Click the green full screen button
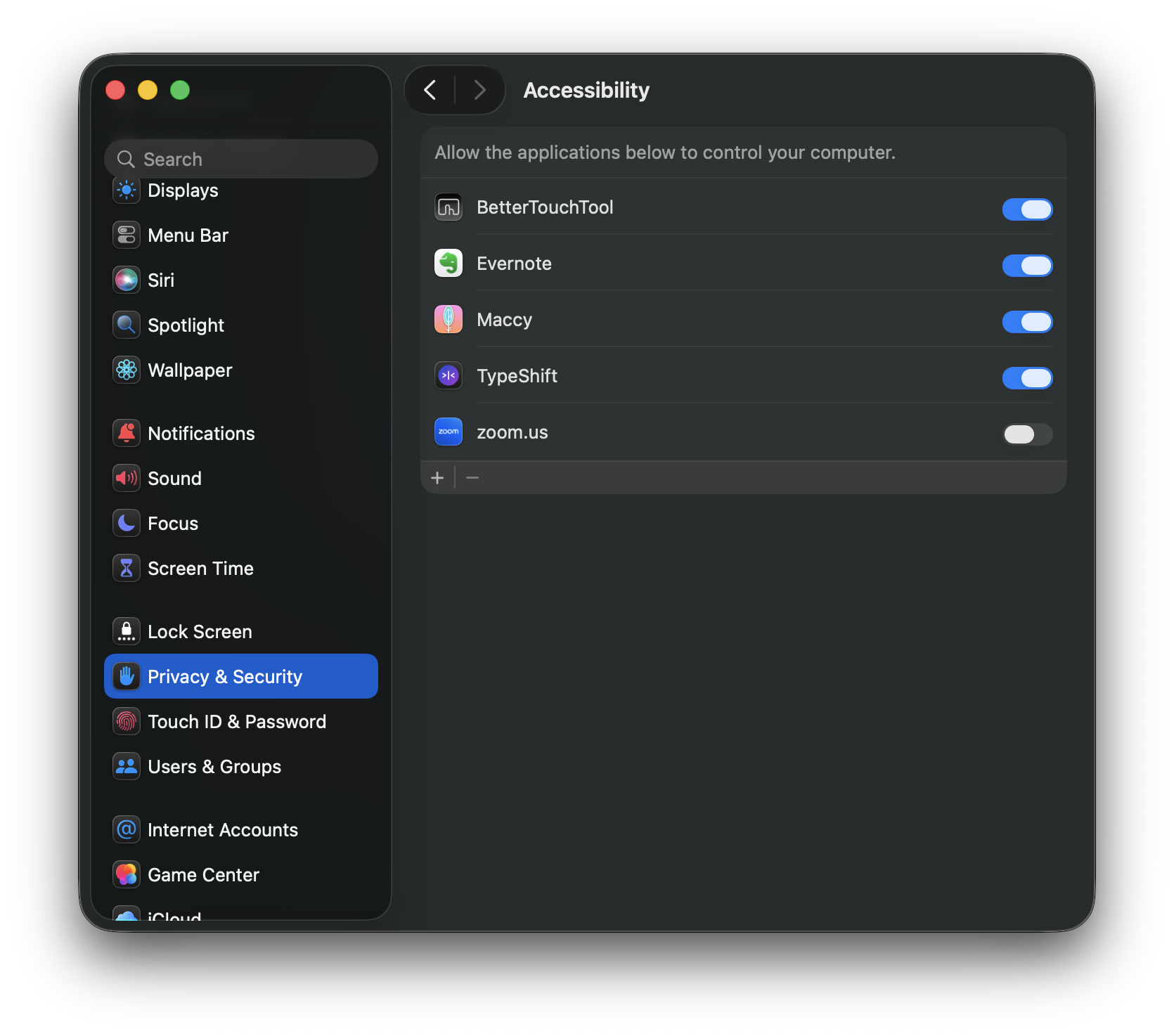1174x1036 pixels. click(180, 90)
